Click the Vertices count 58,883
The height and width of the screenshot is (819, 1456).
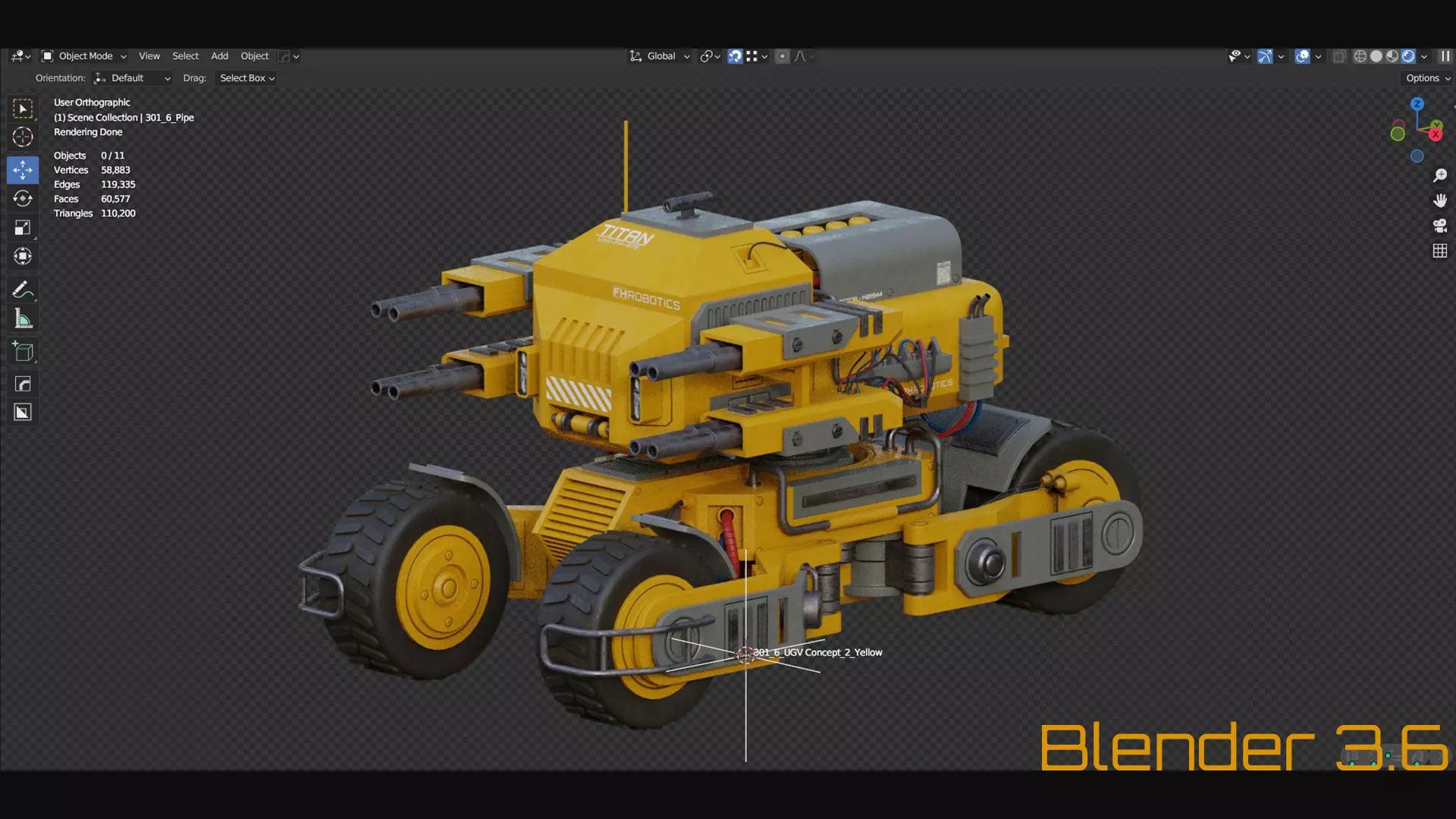tap(115, 170)
